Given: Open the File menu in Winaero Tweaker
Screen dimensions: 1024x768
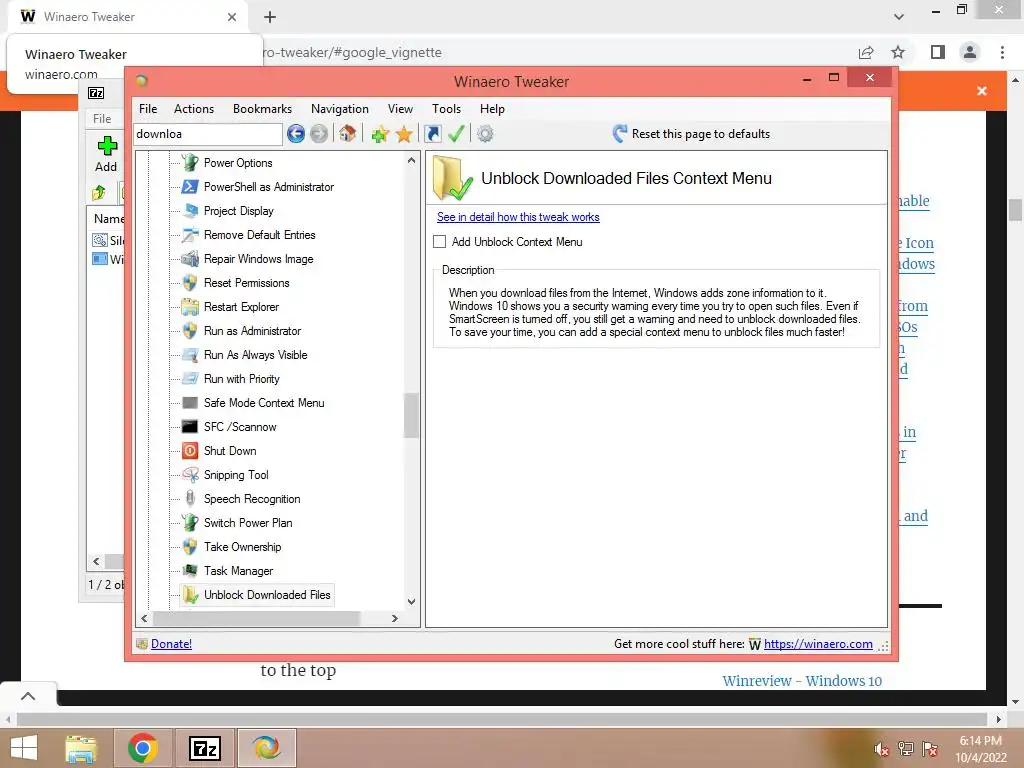Looking at the screenshot, I should pyautogui.click(x=148, y=109).
